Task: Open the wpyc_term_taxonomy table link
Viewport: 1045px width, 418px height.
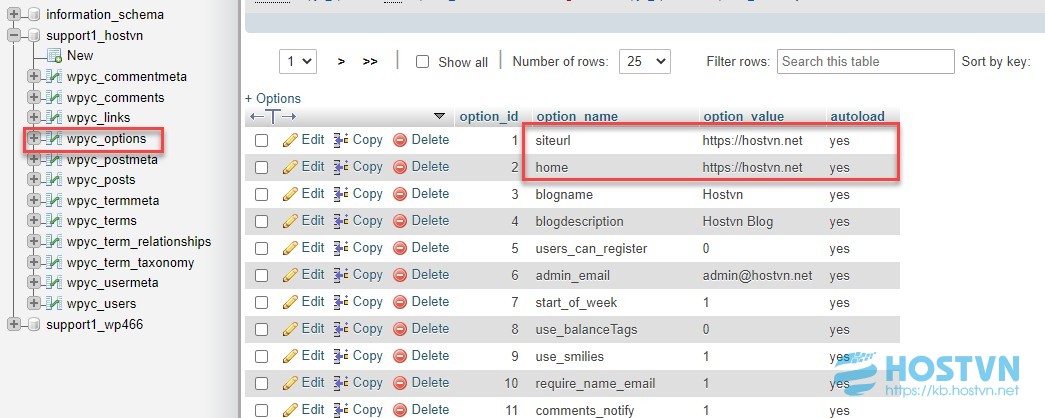Action: (131, 263)
